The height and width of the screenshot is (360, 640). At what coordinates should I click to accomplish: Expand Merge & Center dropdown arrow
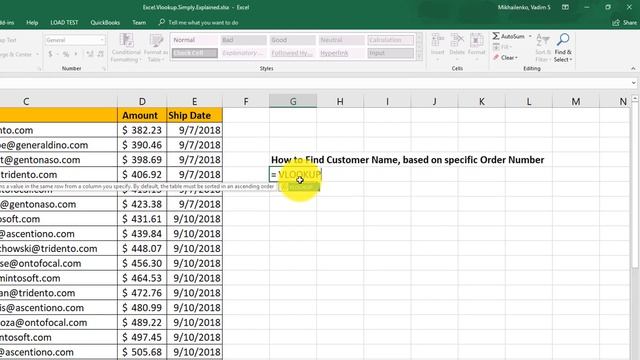[37, 54]
